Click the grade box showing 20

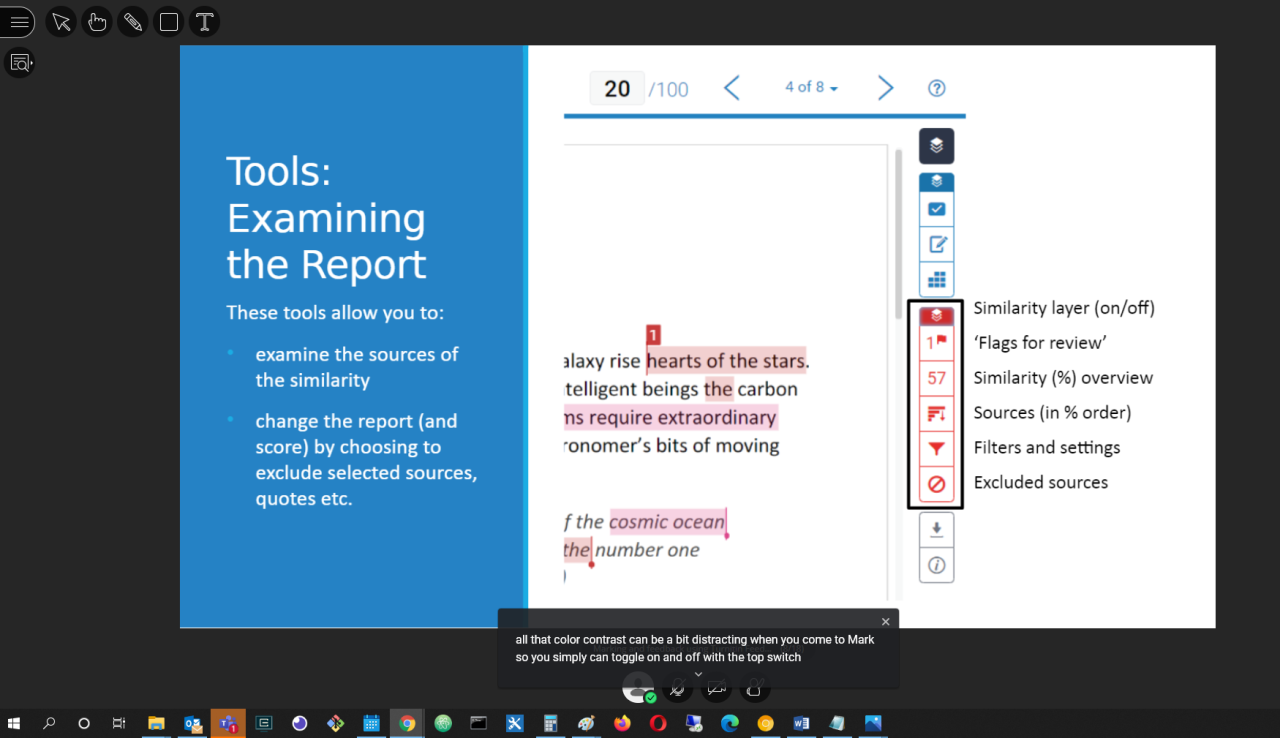tap(617, 89)
